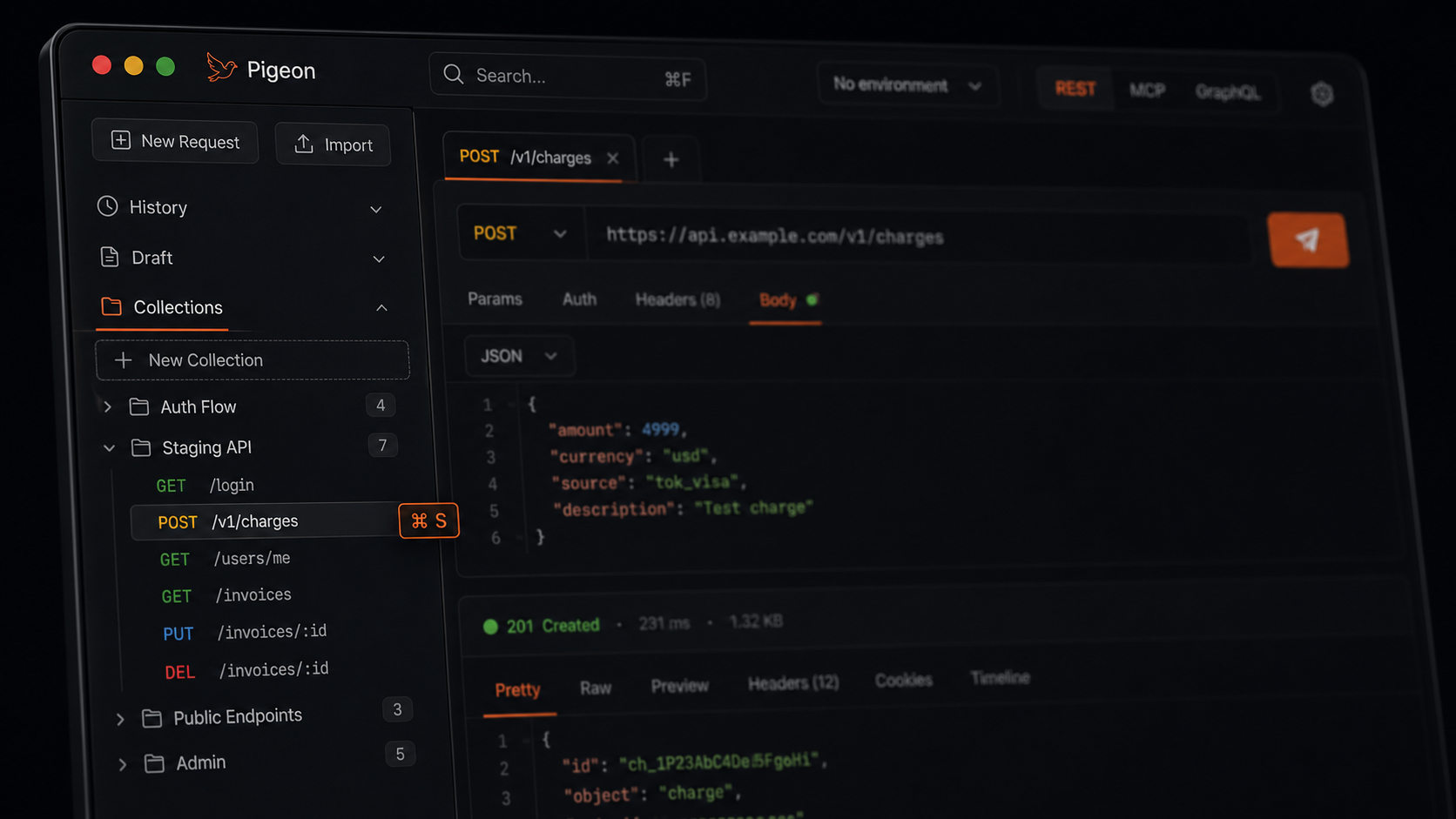Open the POST method dropdown
Image resolution: width=1456 pixels, height=819 pixels.
pyautogui.click(x=520, y=233)
